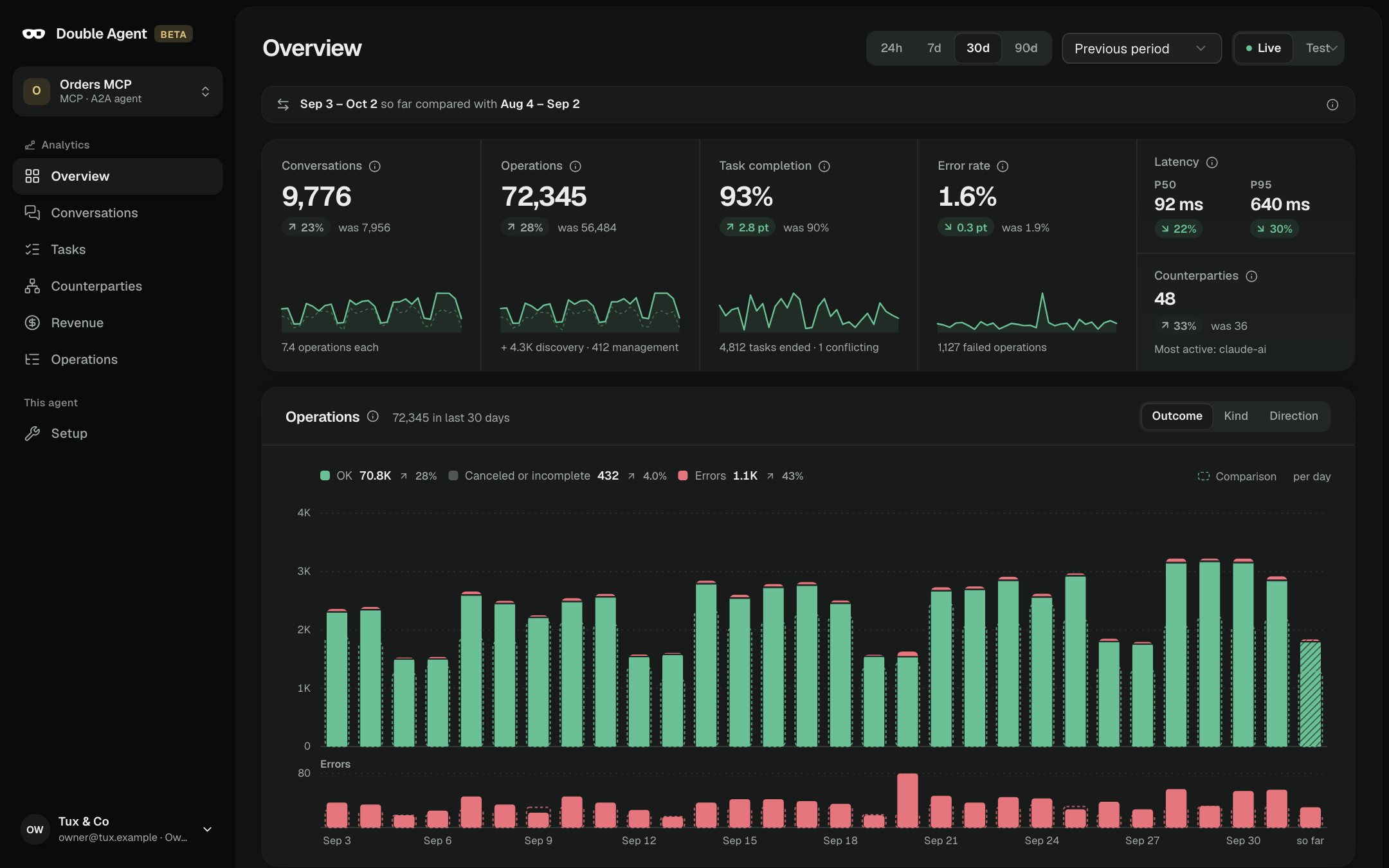The width and height of the screenshot is (1389, 868).
Task: Open the Tasks page
Action: click(118, 249)
